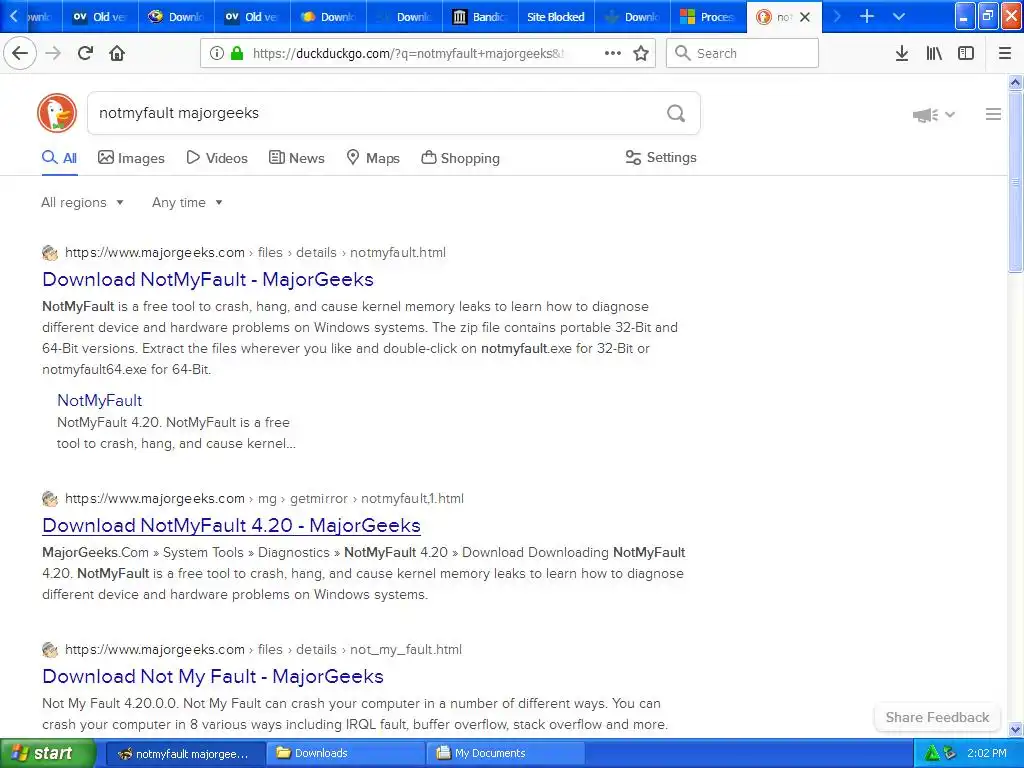The width and height of the screenshot is (1024, 768).
Task: Open Downloads folder from taskbar
Action: tap(346, 754)
